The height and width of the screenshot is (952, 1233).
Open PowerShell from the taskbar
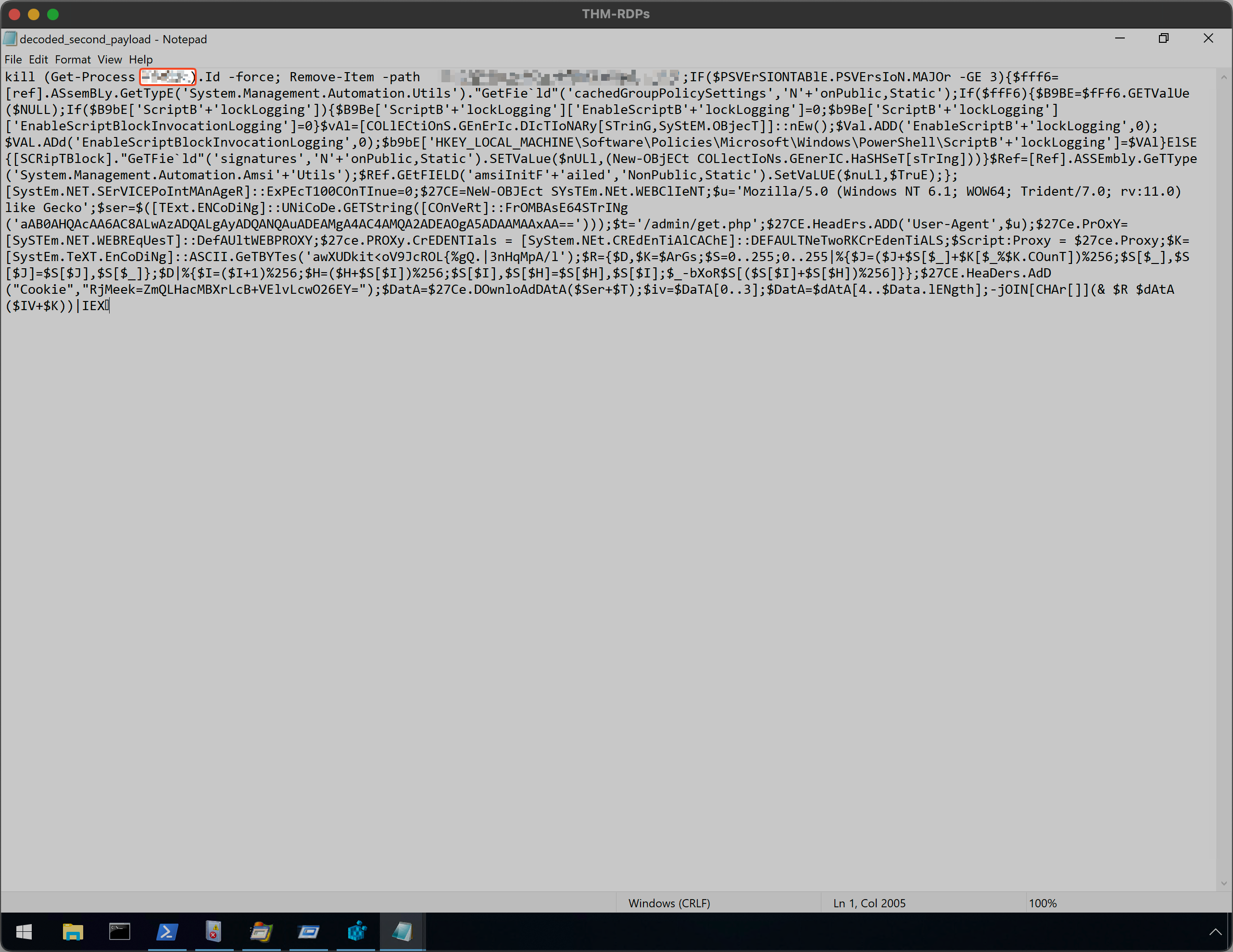[x=167, y=932]
